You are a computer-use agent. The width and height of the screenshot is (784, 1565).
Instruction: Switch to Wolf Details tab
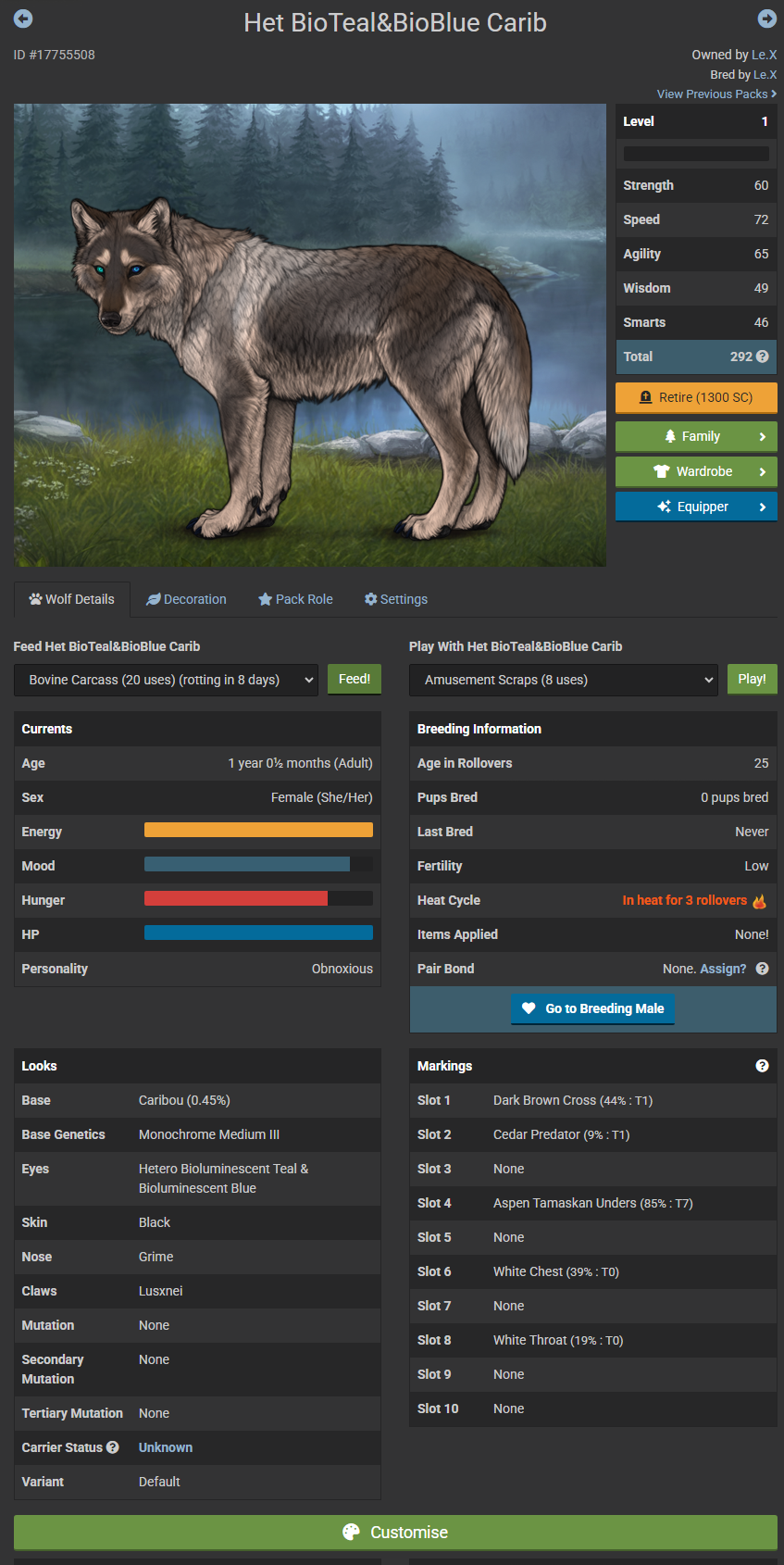tap(72, 599)
